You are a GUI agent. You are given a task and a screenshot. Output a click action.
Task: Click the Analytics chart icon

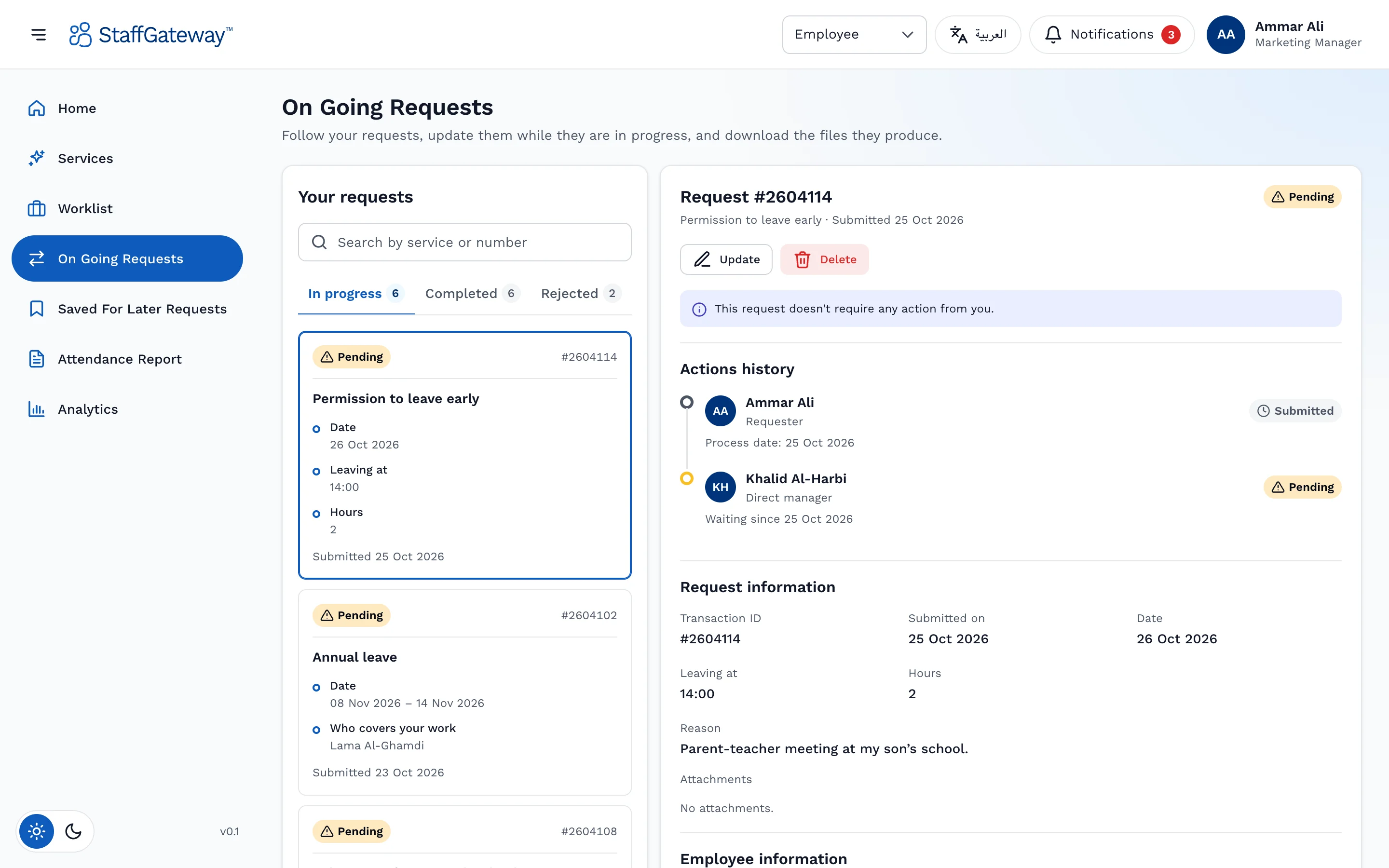click(37, 409)
